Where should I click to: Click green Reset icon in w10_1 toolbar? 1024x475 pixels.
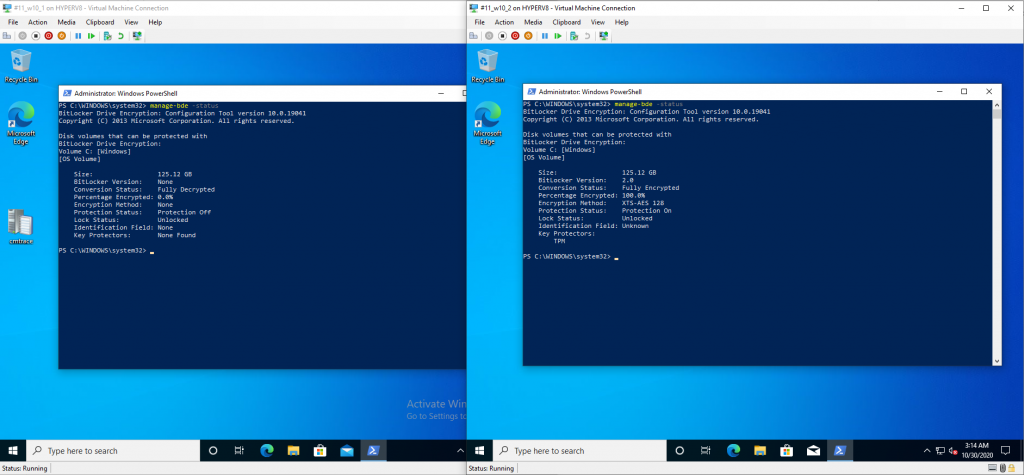(x=91, y=36)
